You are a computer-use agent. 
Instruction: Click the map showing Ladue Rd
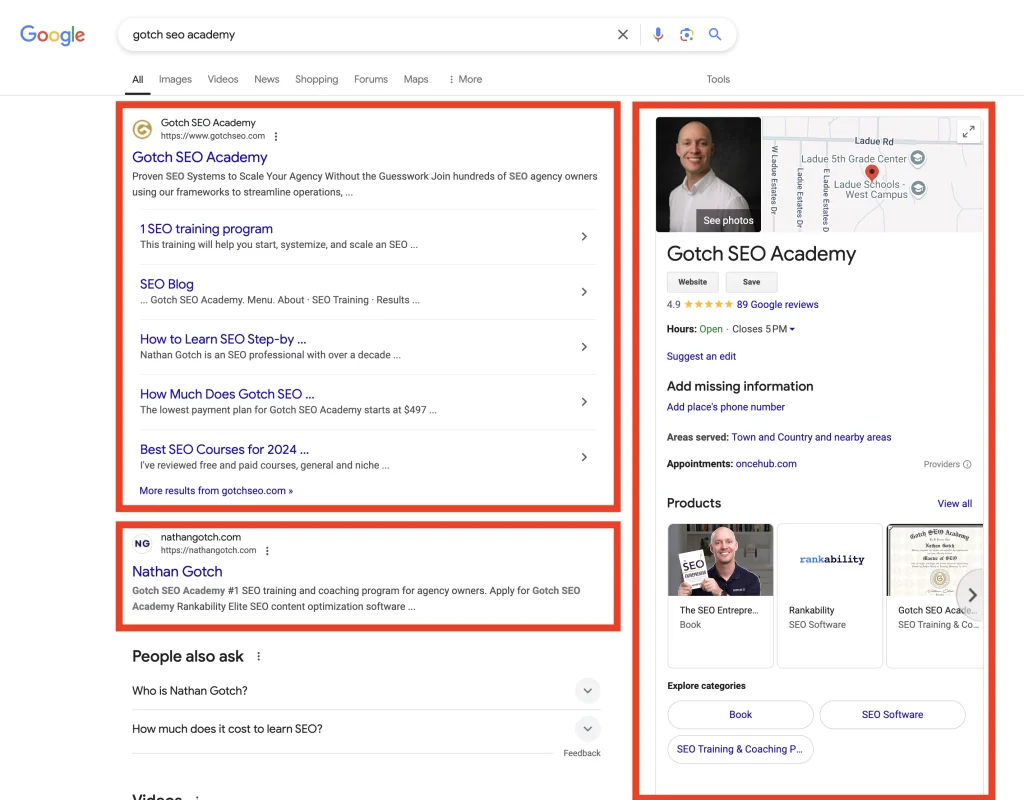pos(872,174)
